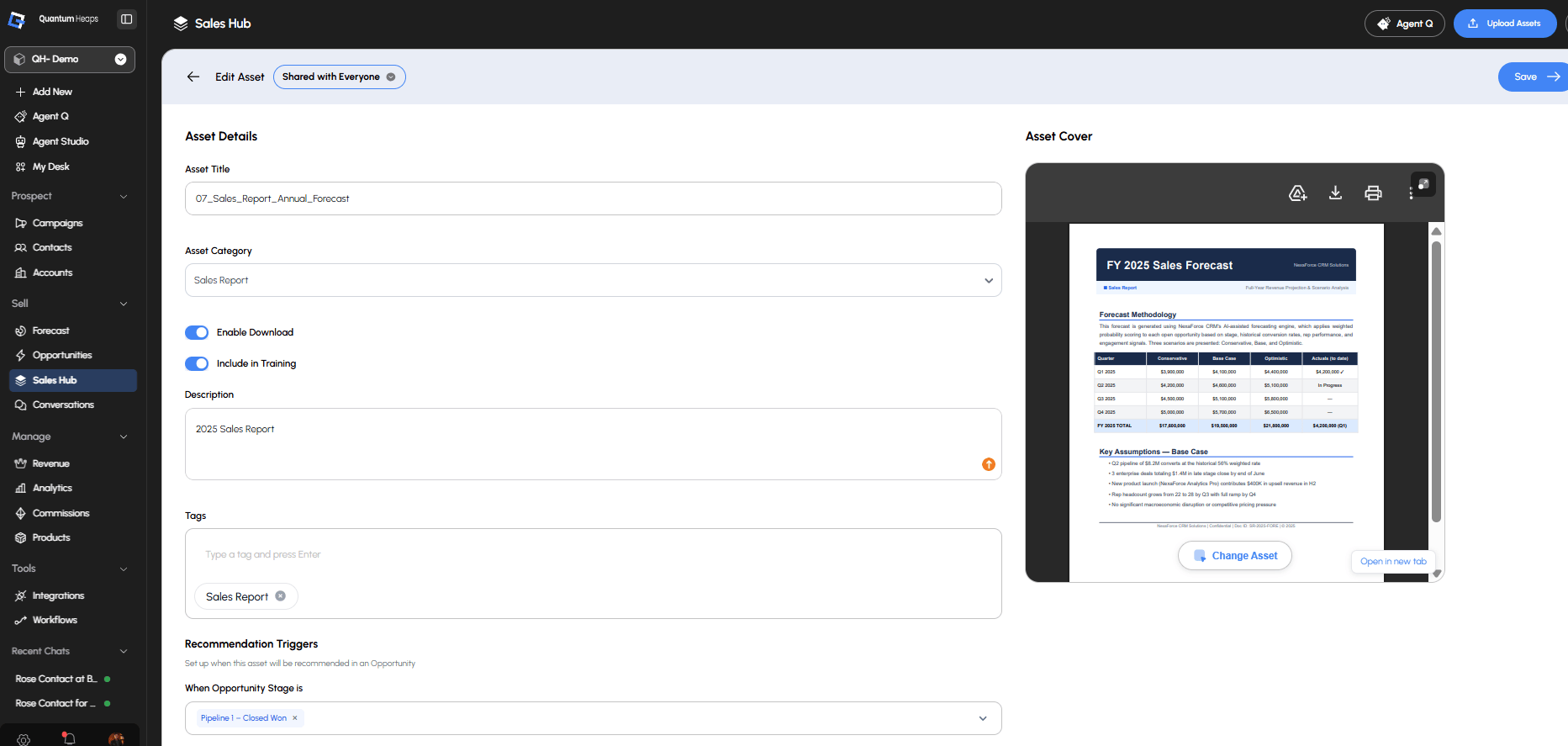Screen dimensions: 1568x746
Task: Open Contacts in sidebar
Action: point(52,247)
